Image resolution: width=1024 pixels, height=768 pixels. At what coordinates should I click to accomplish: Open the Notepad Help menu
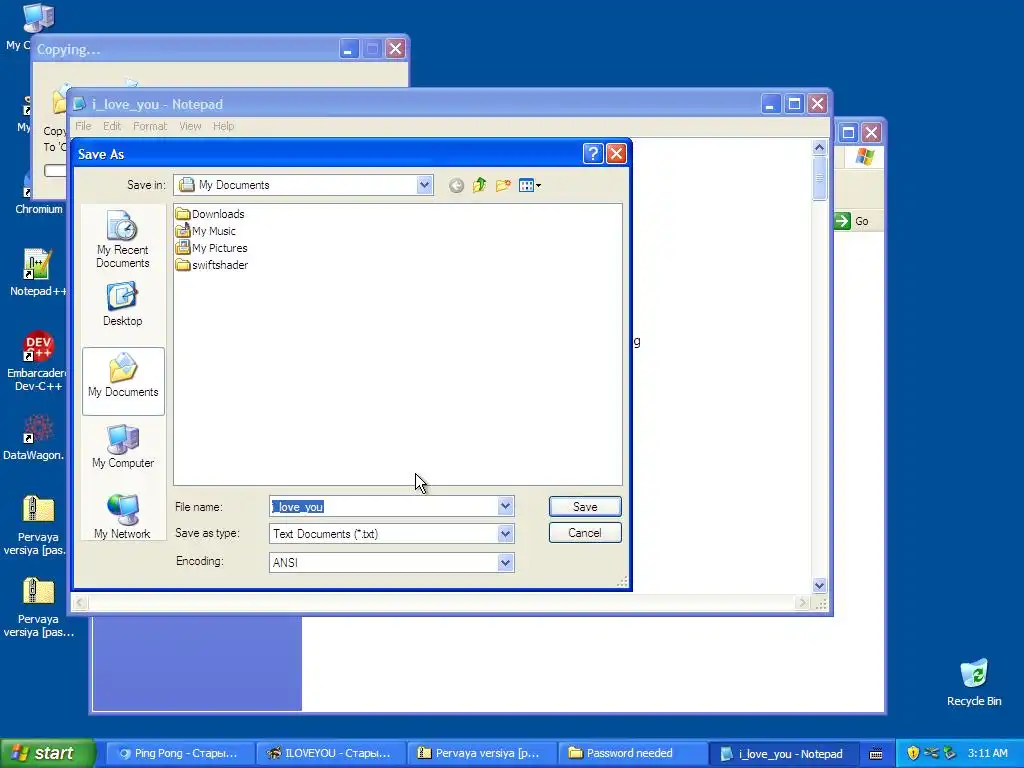(x=223, y=126)
